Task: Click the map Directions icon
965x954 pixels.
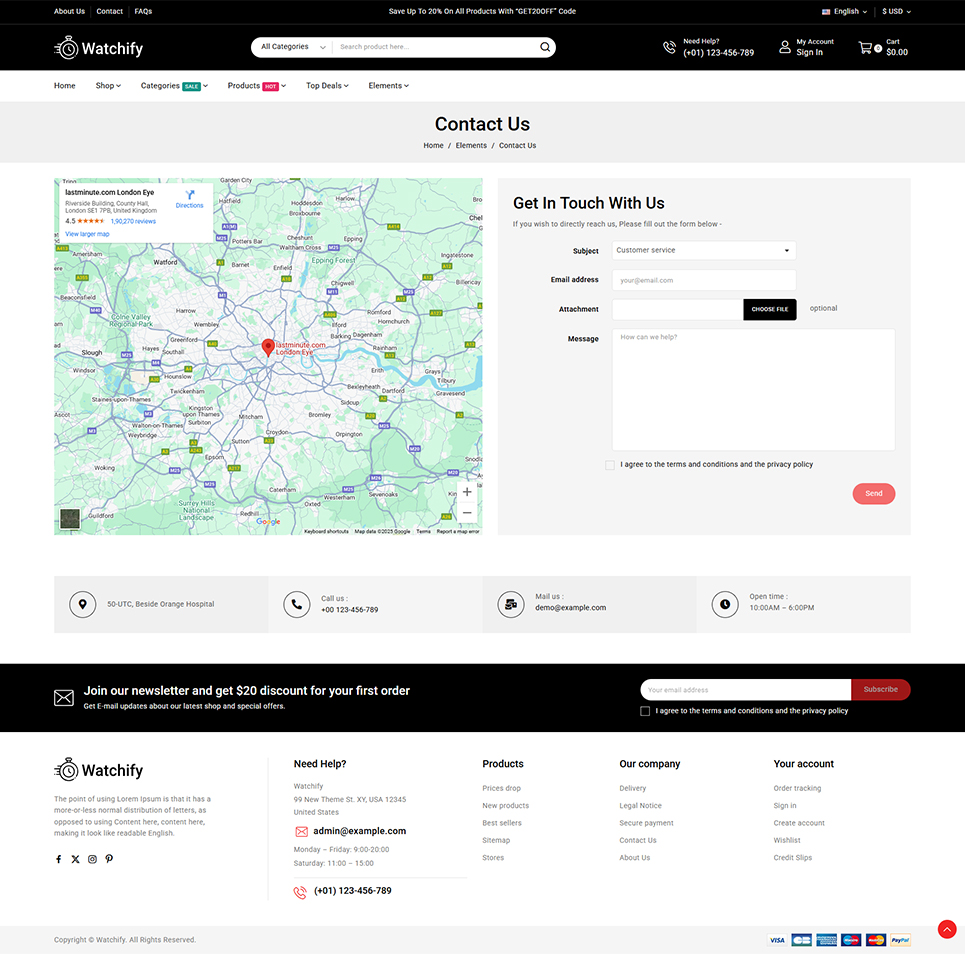Action: tap(189, 196)
